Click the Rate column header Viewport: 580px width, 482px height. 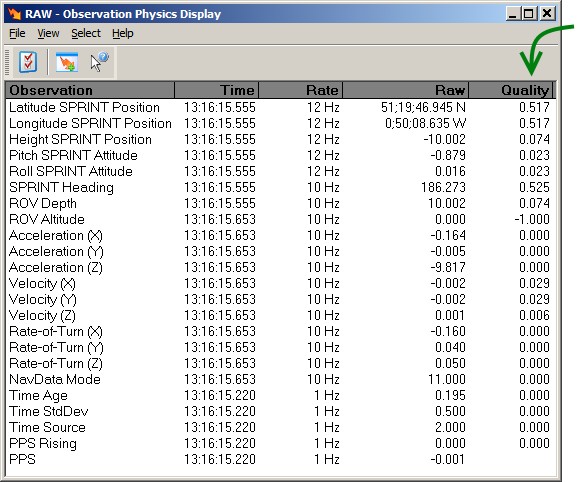tap(300, 90)
